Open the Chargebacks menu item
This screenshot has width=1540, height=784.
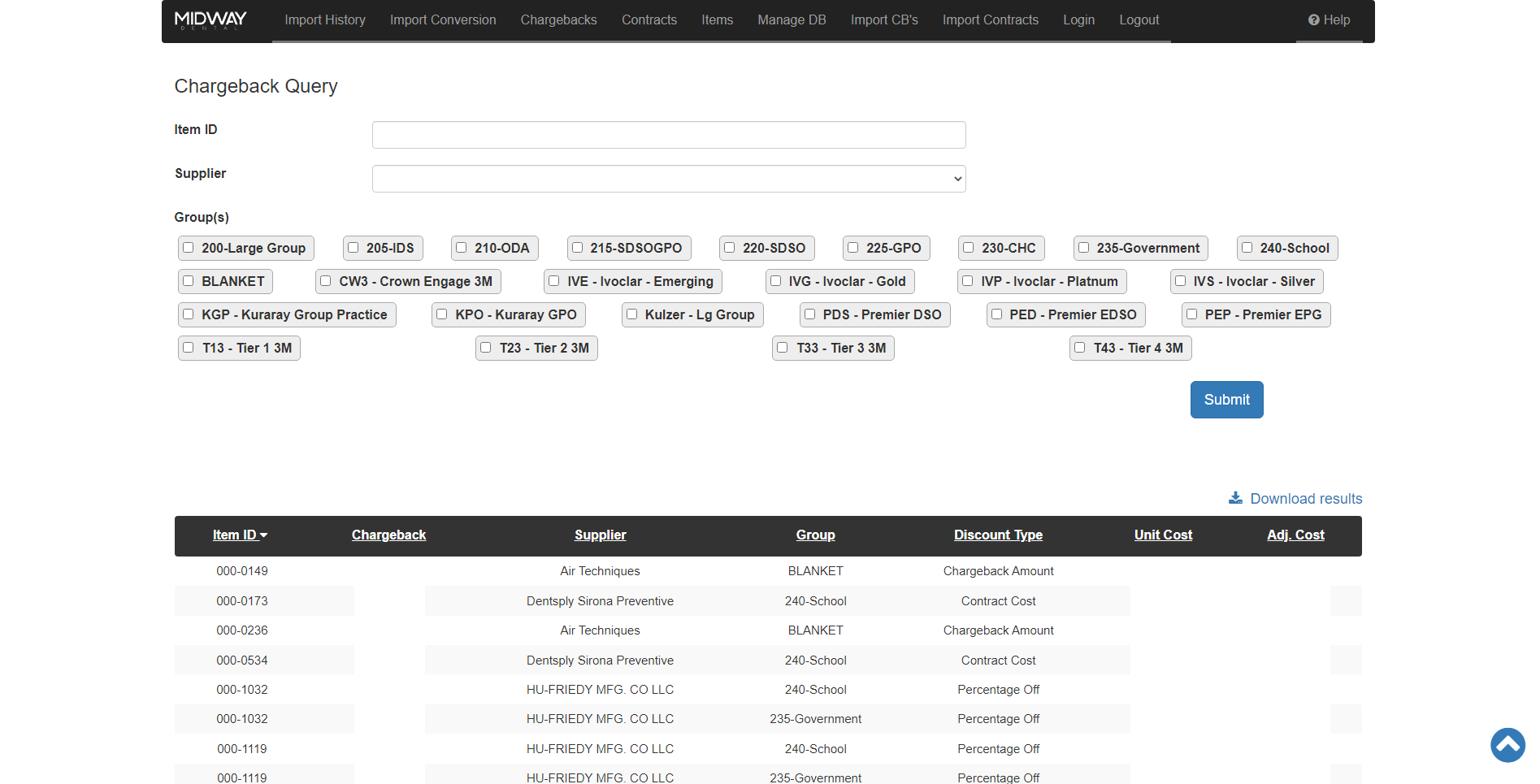coord(558,20)
